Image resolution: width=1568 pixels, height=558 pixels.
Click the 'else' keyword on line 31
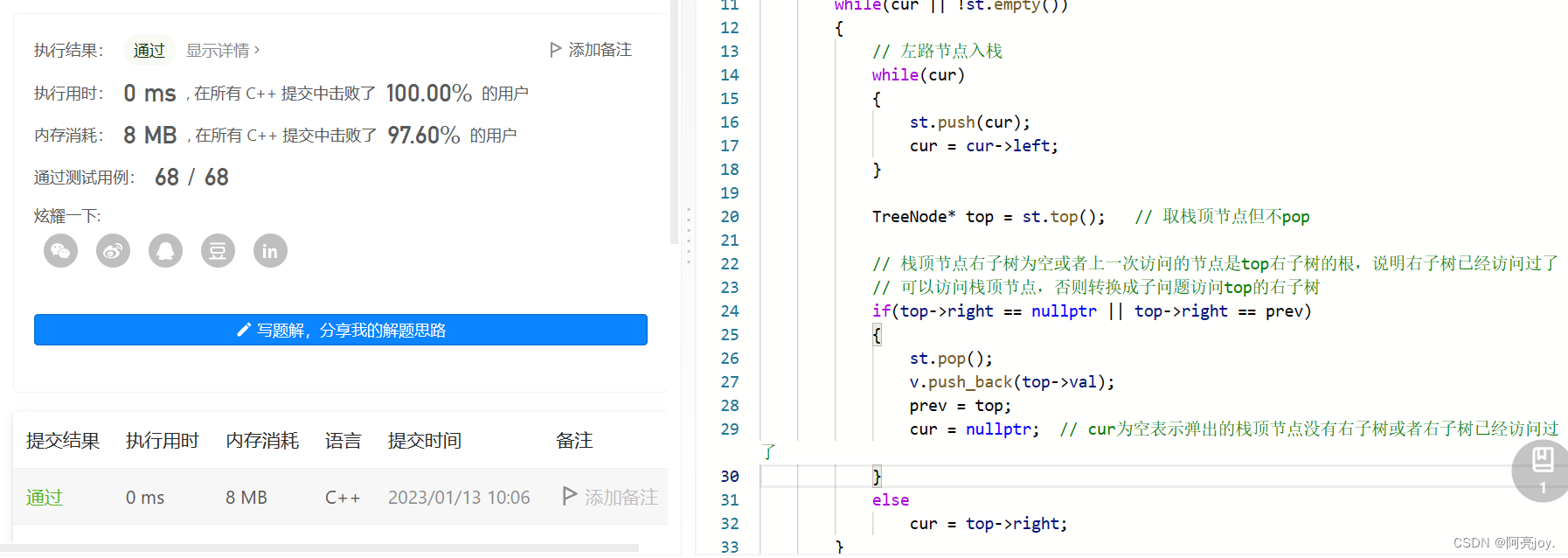tap(891, 499)
